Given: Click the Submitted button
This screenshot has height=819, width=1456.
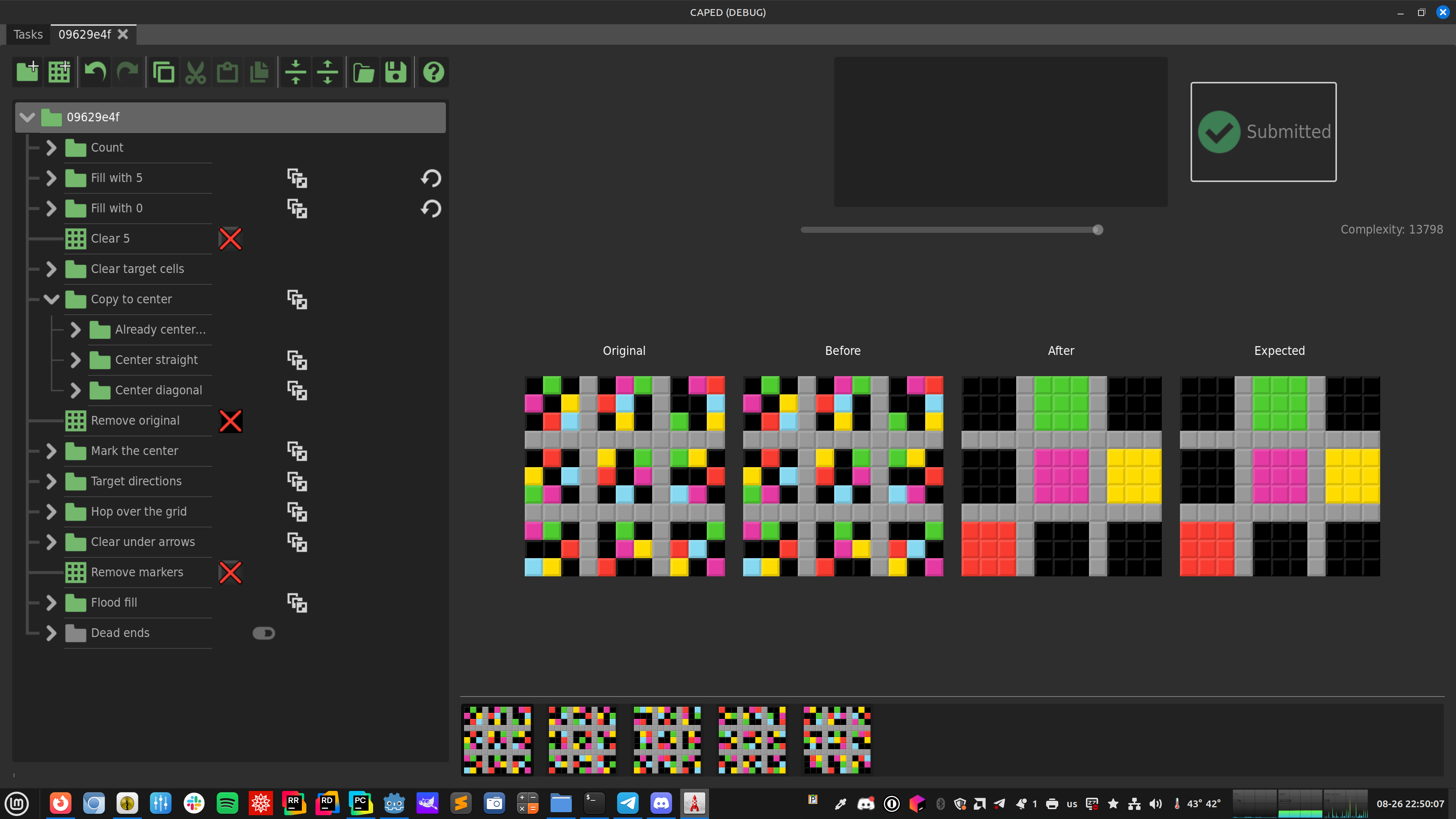Looking at the screenshot, I should coord(1263,132).
